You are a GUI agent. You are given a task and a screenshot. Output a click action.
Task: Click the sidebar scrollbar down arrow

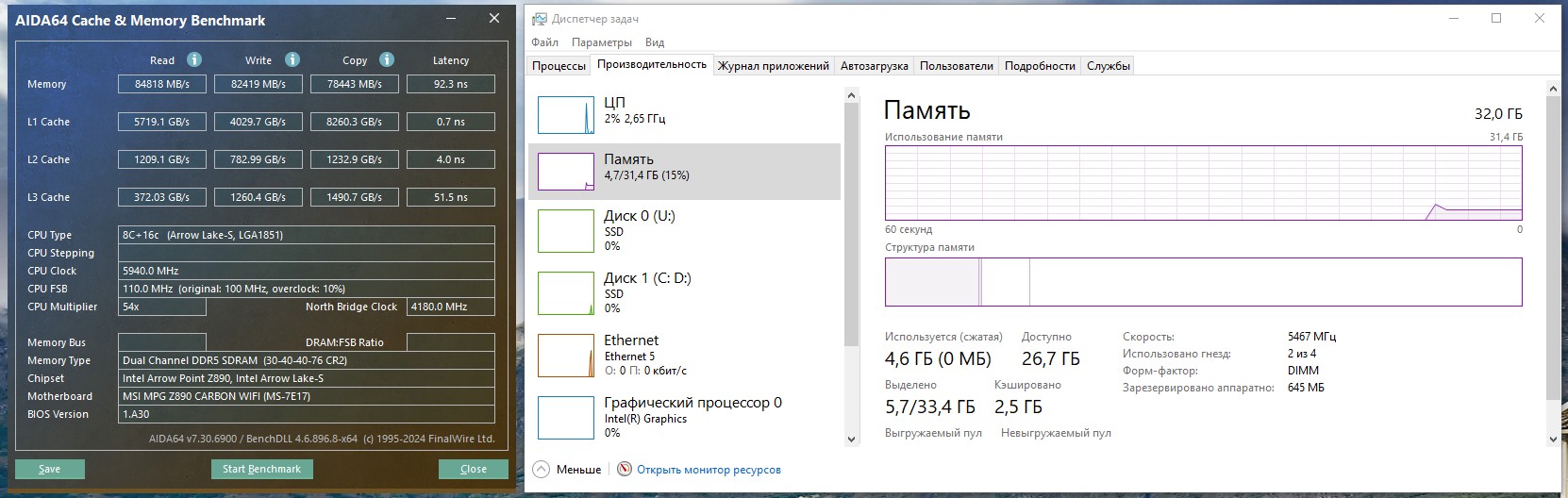click(x=851, y=439)
